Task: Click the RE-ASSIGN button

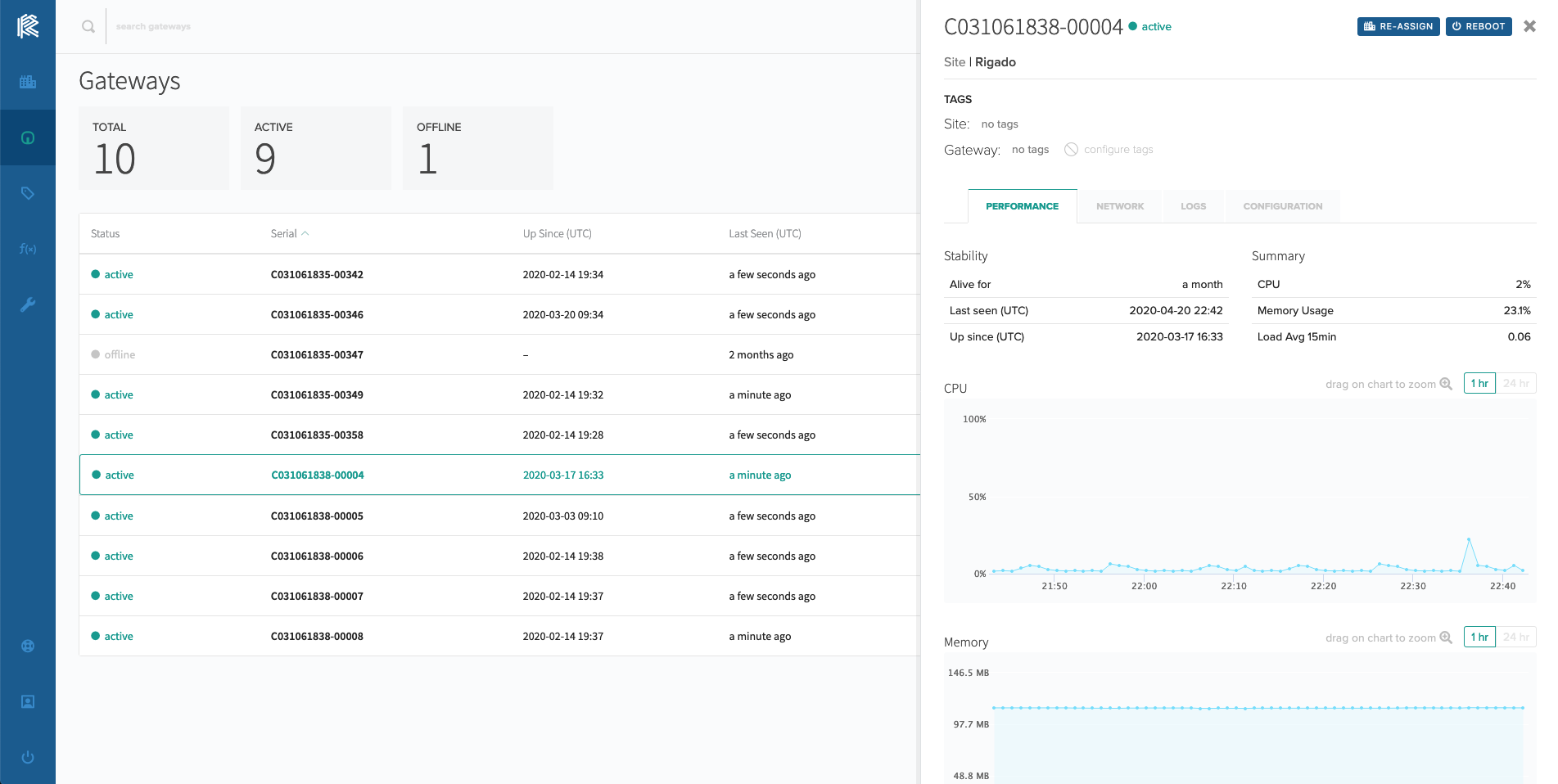Action: [1398, 26]
